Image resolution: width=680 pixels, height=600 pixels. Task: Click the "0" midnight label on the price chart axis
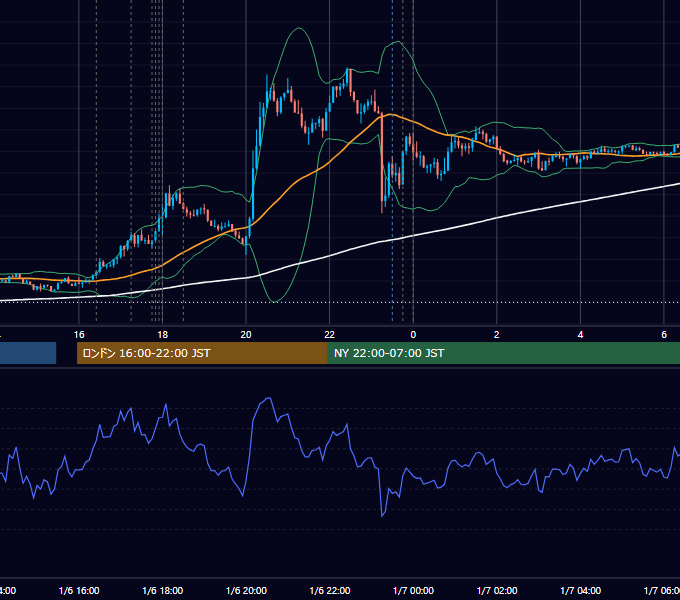click(413, 335)
